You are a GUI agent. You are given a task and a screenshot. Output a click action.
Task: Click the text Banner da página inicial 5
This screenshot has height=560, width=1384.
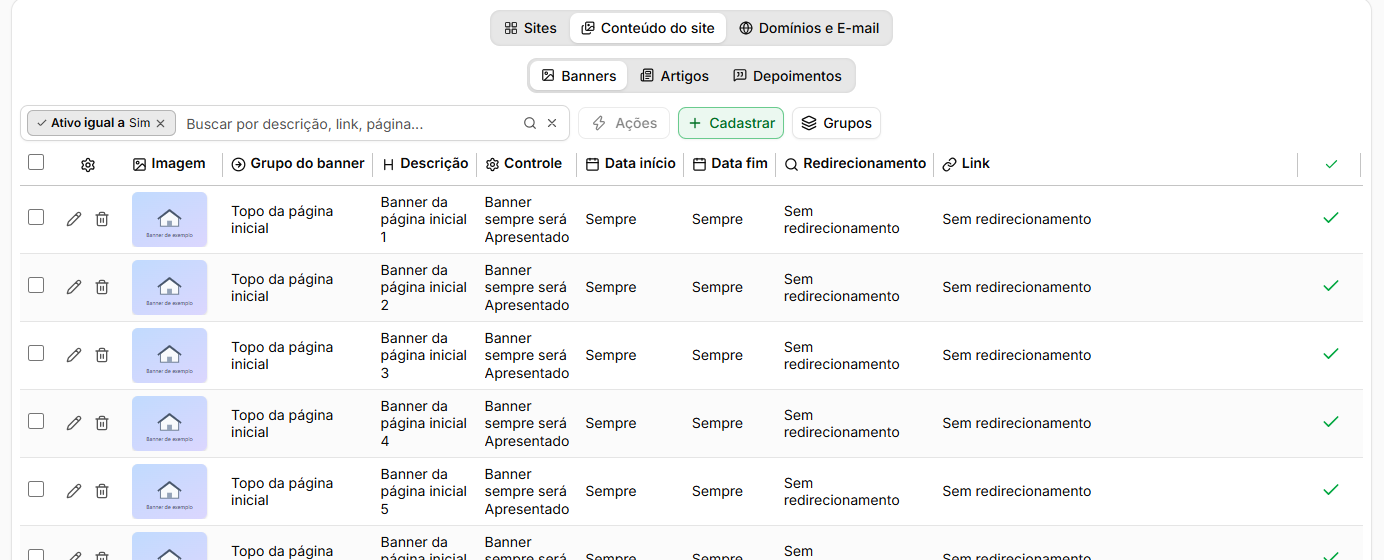click(x=424, y=491)
